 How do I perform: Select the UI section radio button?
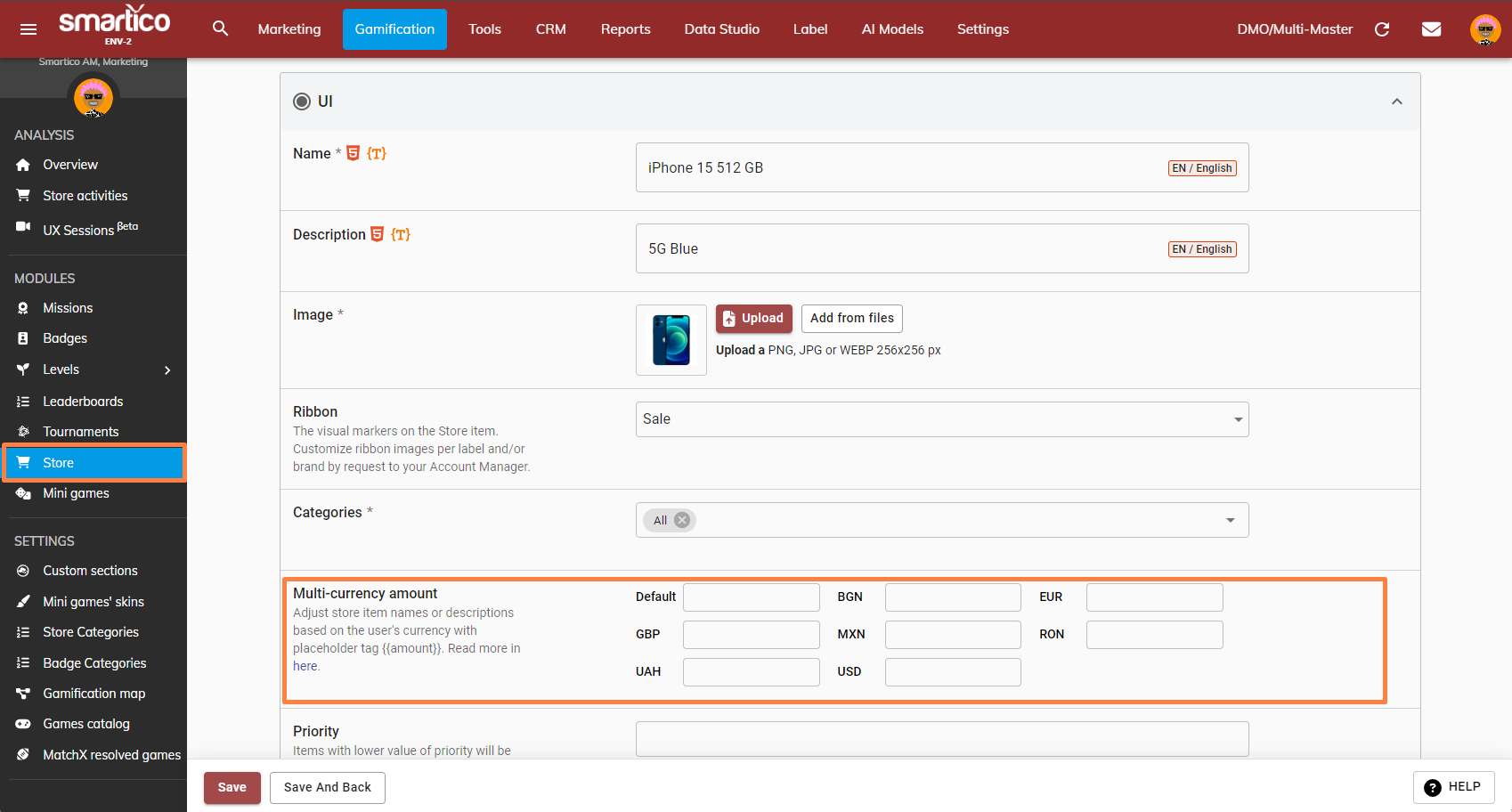(x=302, y=101)
